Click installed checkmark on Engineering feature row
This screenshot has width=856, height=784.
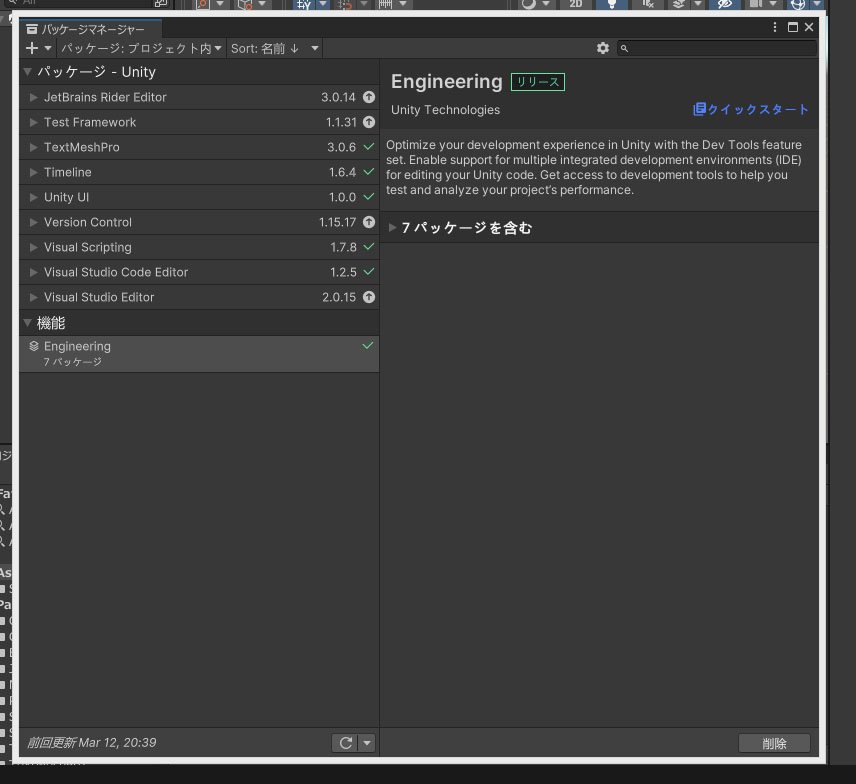click(368, 345)
